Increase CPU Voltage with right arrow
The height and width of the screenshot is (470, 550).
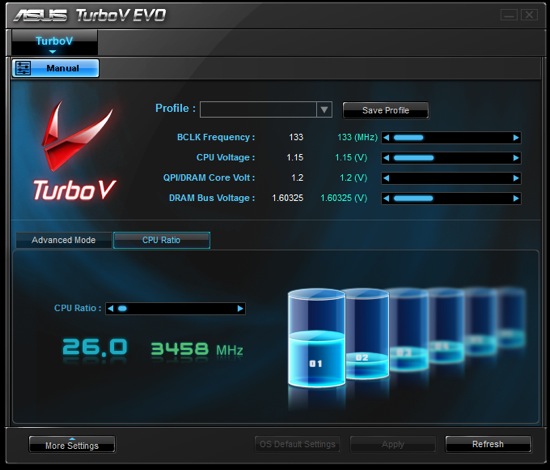click(x=516, y=158)
